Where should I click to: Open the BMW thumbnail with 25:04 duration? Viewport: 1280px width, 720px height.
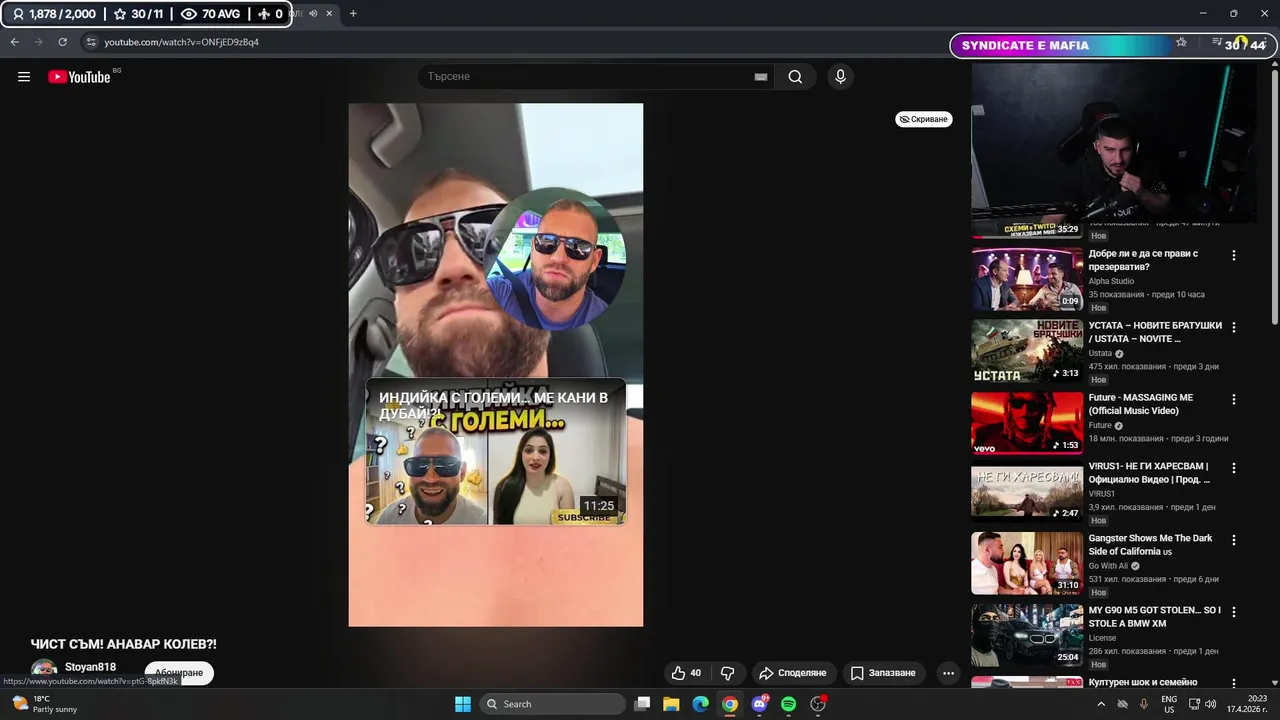point(1027,635)
